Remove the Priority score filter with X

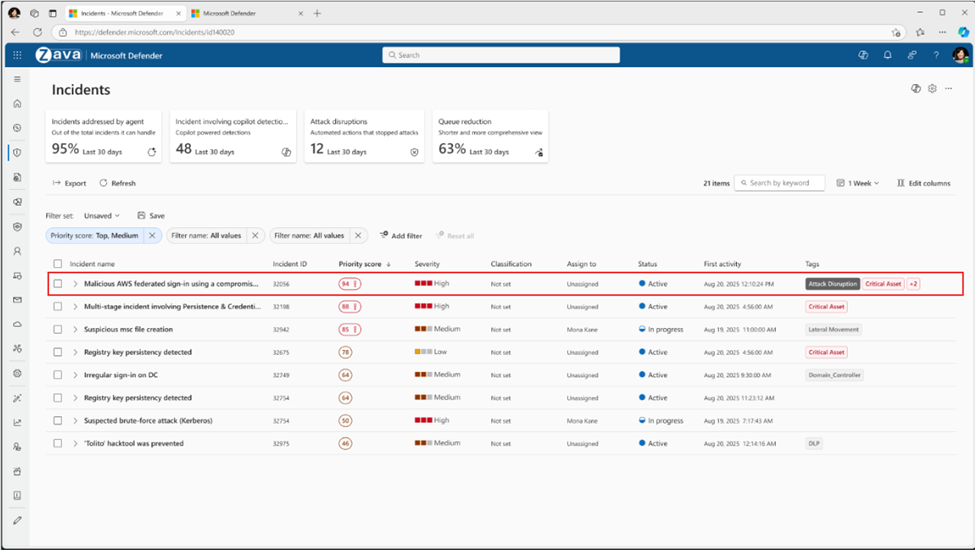point(151,235)
